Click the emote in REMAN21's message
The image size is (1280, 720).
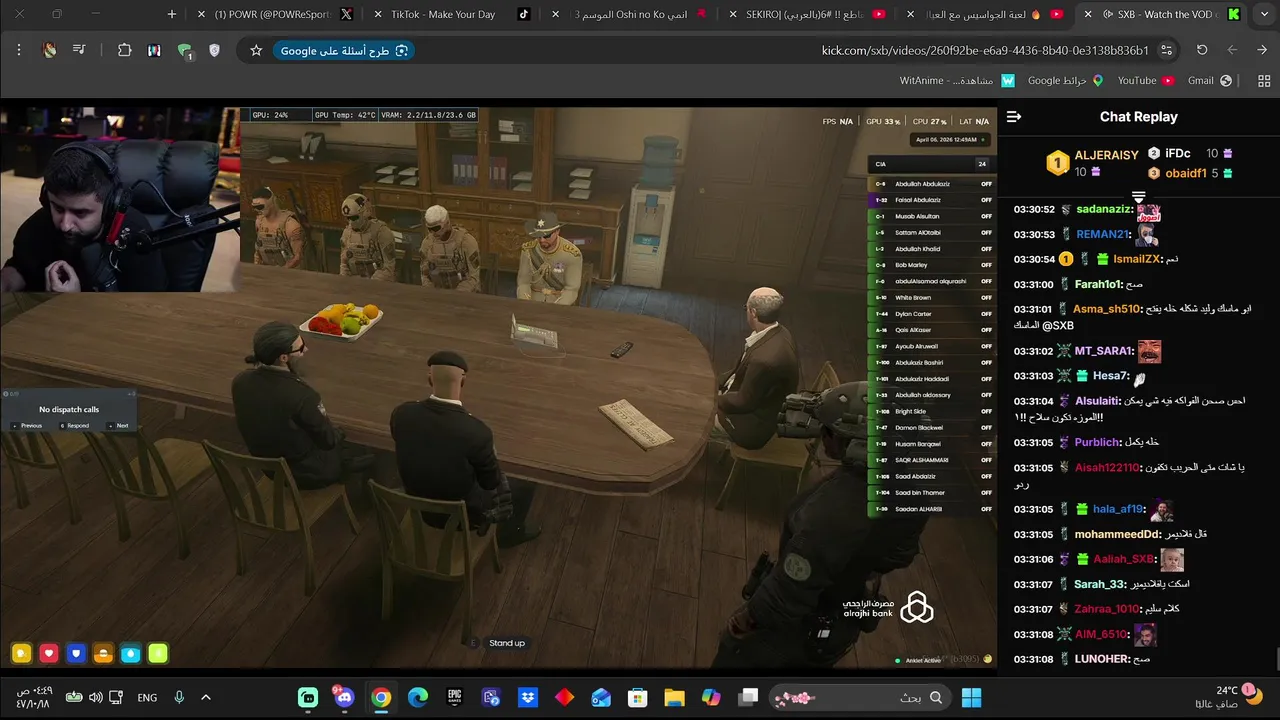click(1147, 235)
